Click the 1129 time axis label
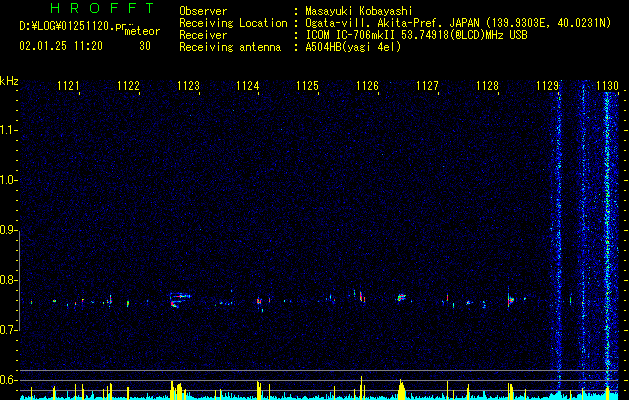The height and width of the screenshot is (400, 629). coord(548,86)
